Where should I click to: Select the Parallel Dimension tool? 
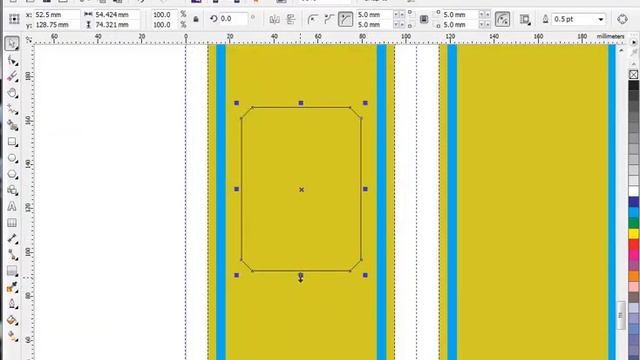pos(12,238)
